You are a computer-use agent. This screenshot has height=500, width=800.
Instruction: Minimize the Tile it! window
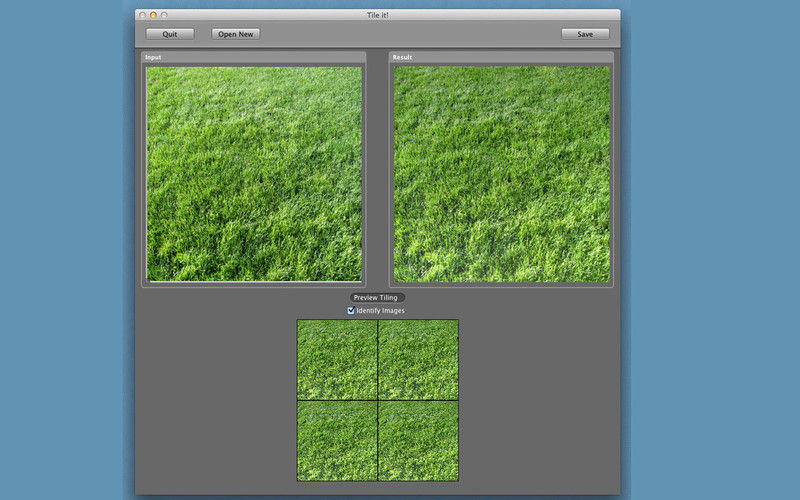(153, 15)
